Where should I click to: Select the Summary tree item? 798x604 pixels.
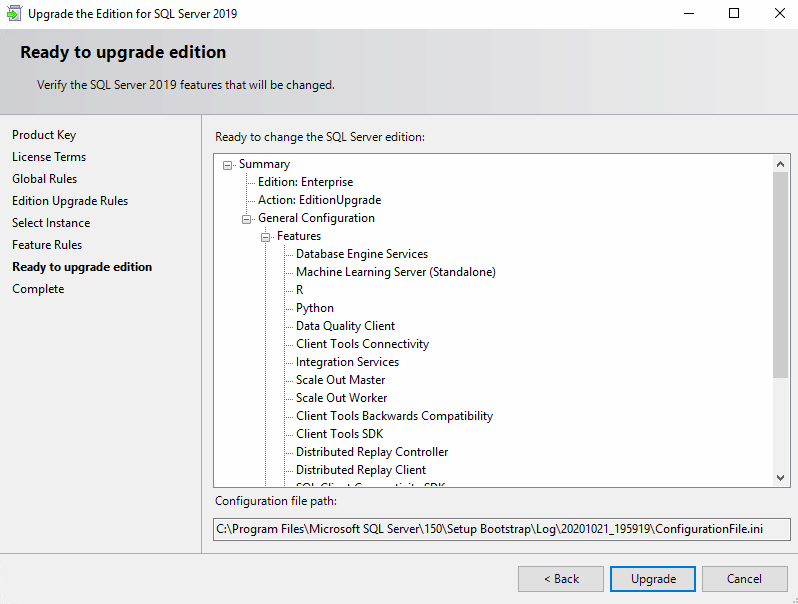(265, 164)
